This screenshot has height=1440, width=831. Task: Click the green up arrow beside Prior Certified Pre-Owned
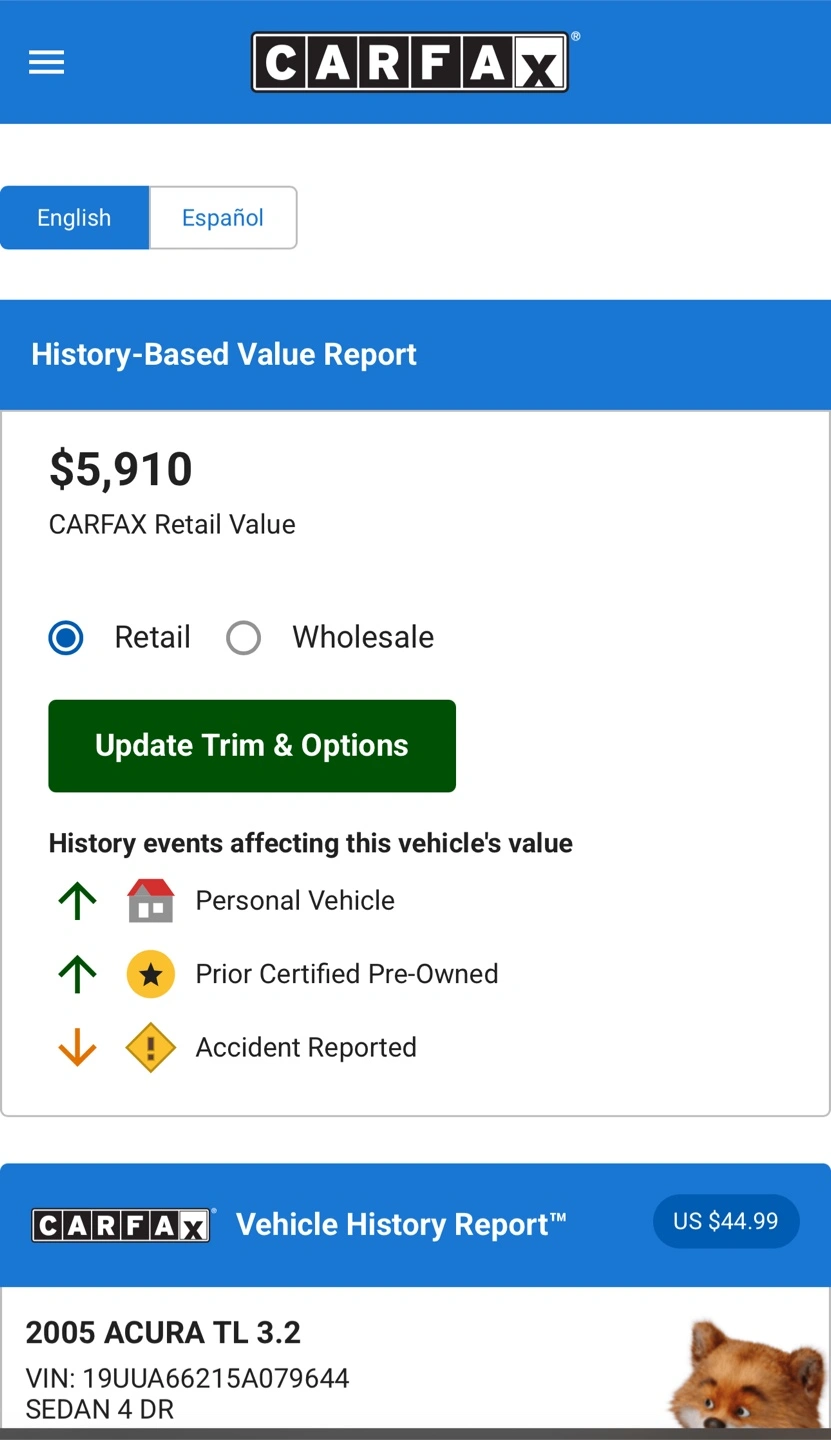[x=77, y=974]
